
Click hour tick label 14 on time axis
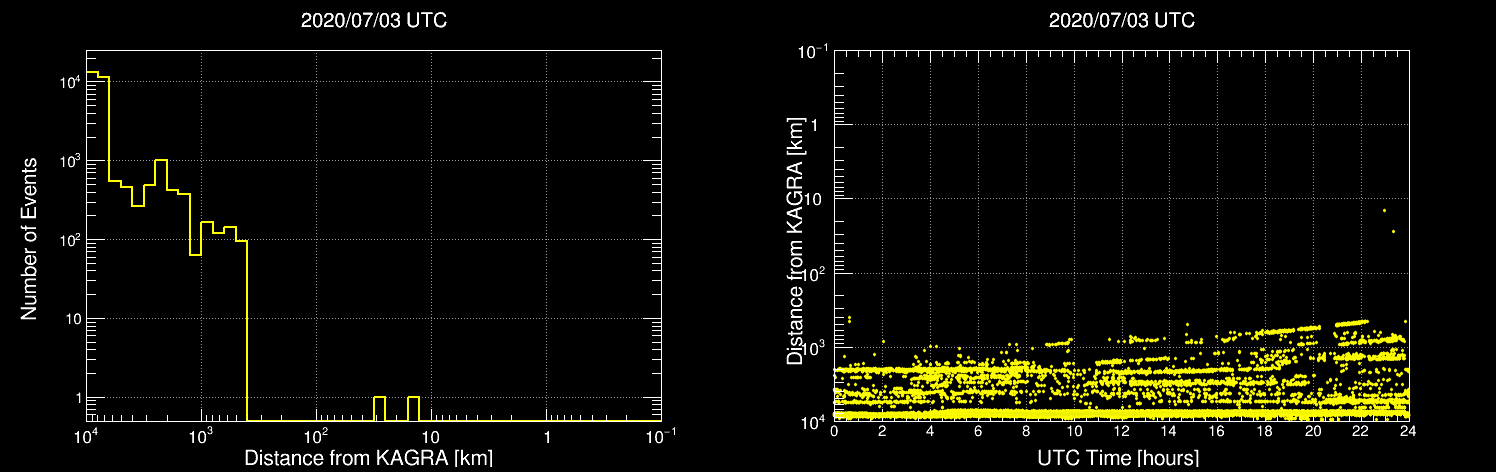pos(1169,432)
